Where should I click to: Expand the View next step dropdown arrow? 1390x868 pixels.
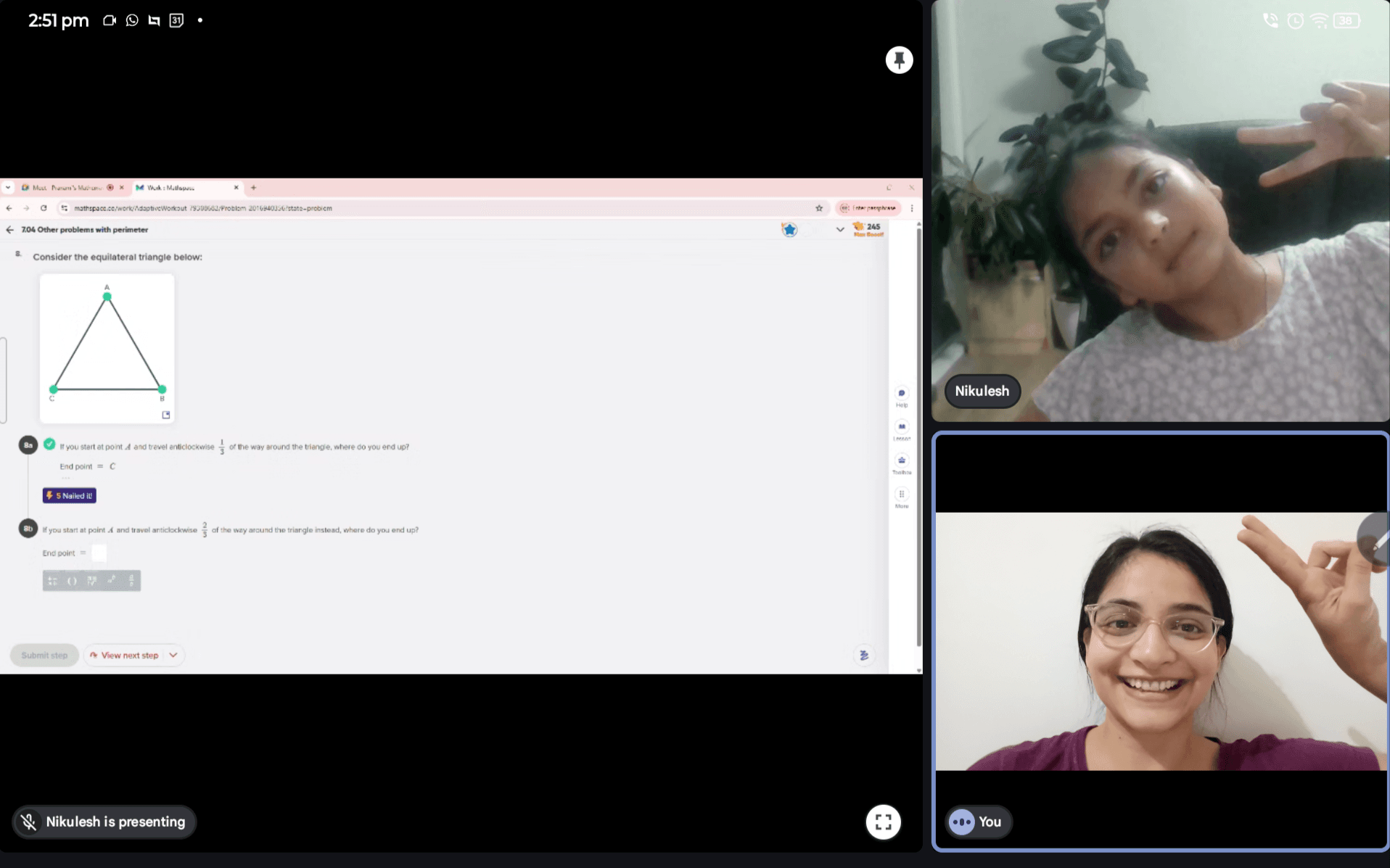pyautogui.click(x=173, y=656)
